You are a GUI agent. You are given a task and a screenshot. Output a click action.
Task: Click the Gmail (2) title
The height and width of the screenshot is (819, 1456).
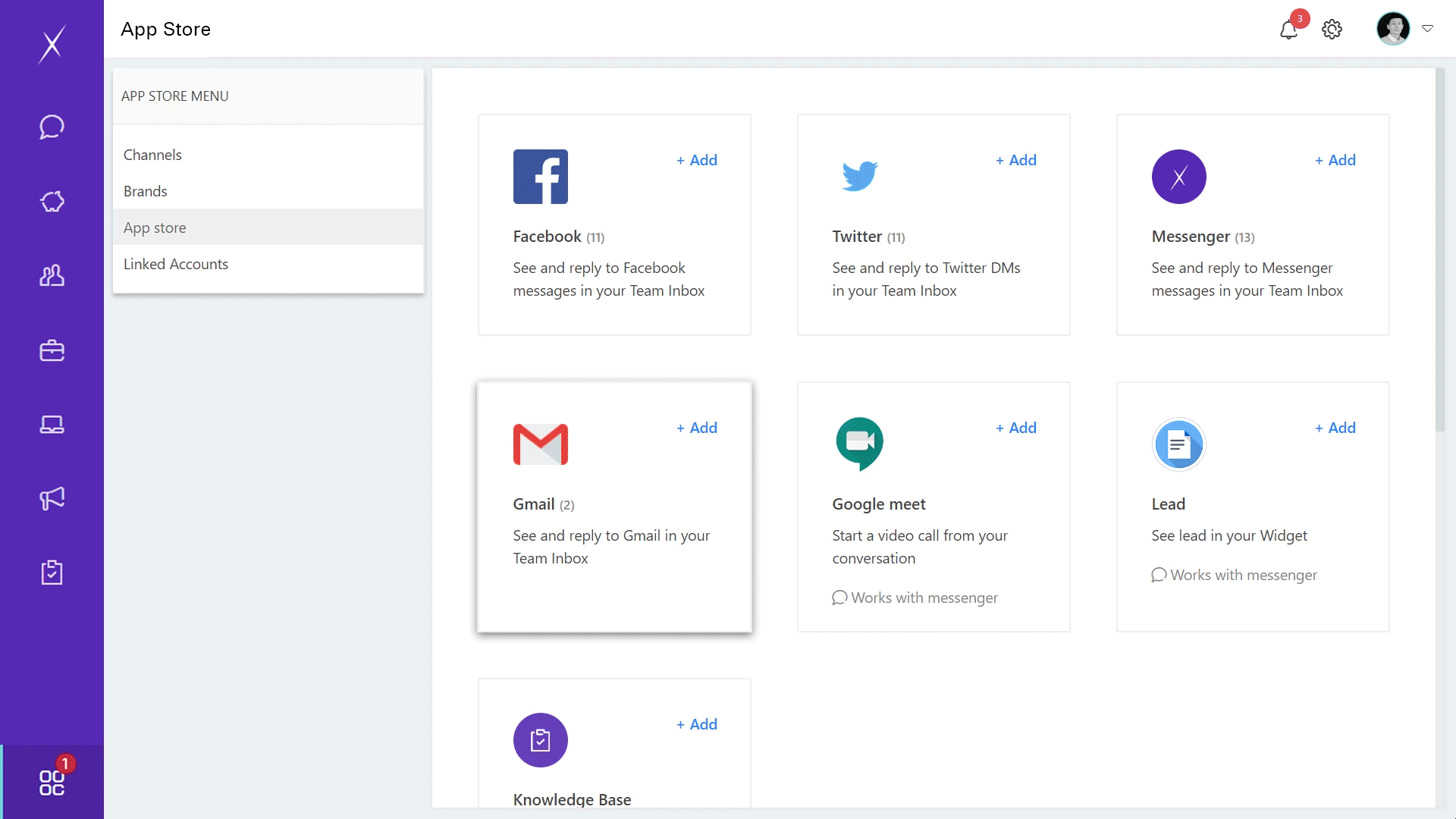click(544, 504)
